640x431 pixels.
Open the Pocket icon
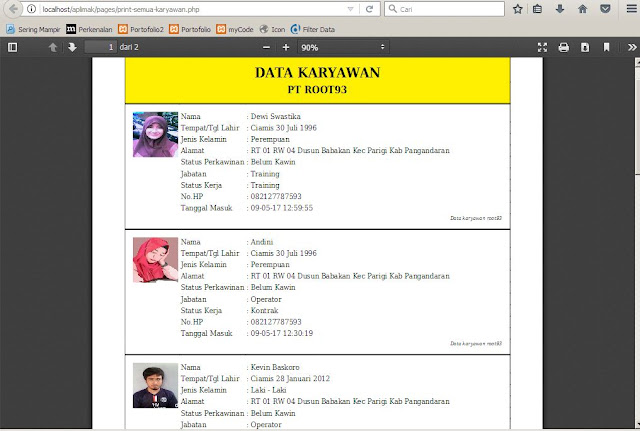605,9
